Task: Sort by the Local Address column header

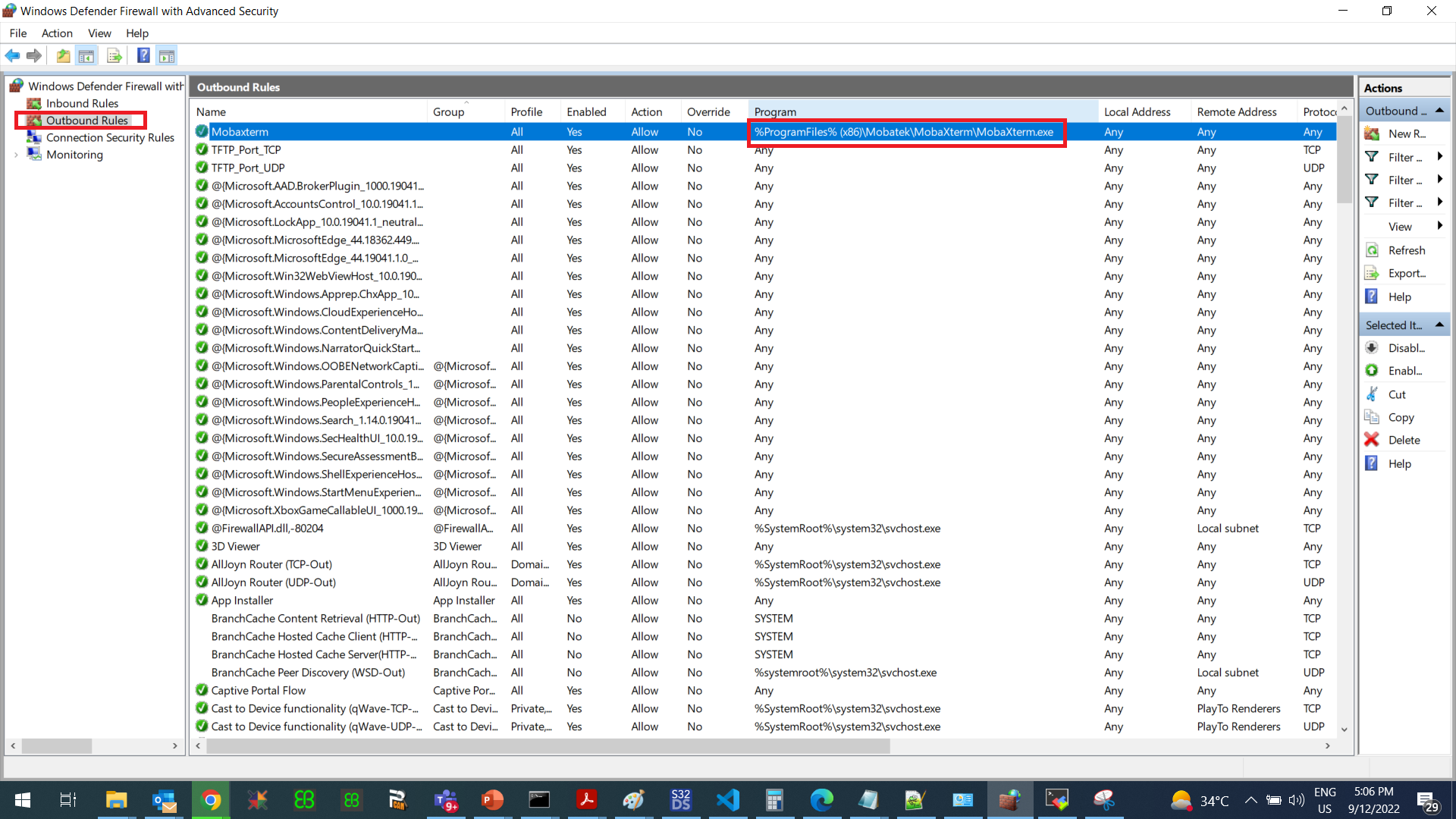Action: 1144,111
